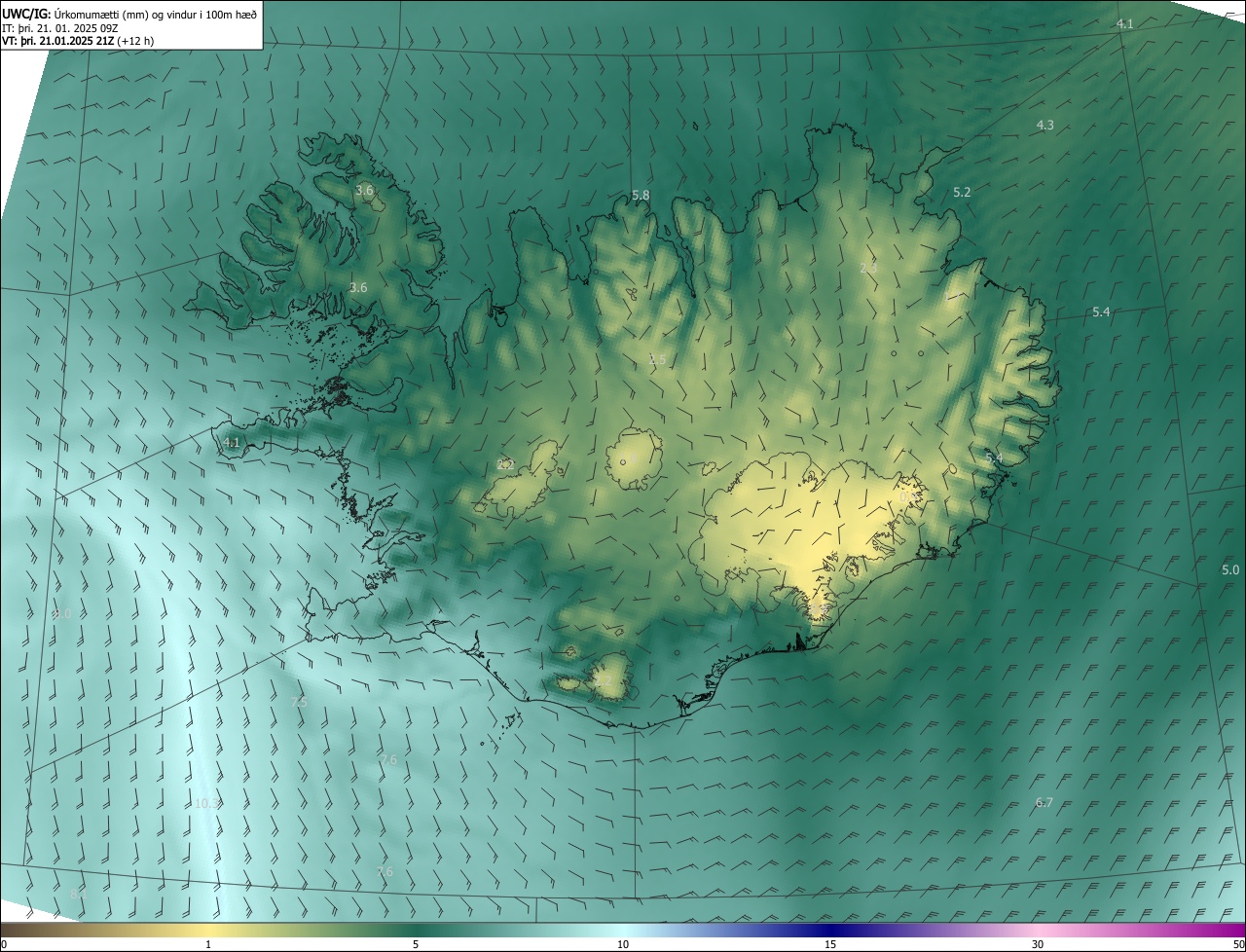Click the 'UWC/IG: Úrkomumætti (mm)' title line
This screenshot has width=1246, height=952.
(x=129, y=14)
